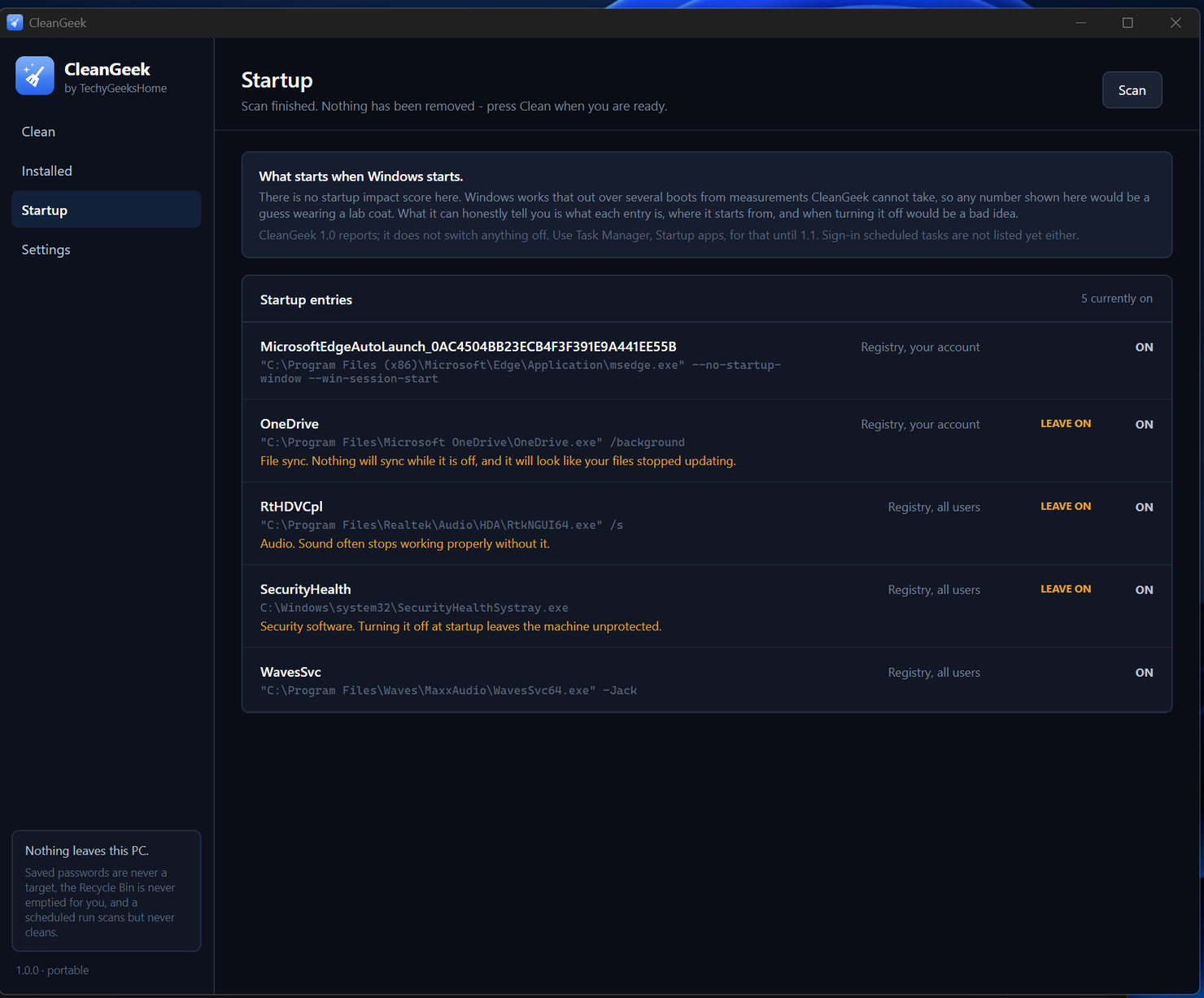Select the SecurityHealth entry name
Screen dimensions: 1204x998
click(x=306, y=589)
